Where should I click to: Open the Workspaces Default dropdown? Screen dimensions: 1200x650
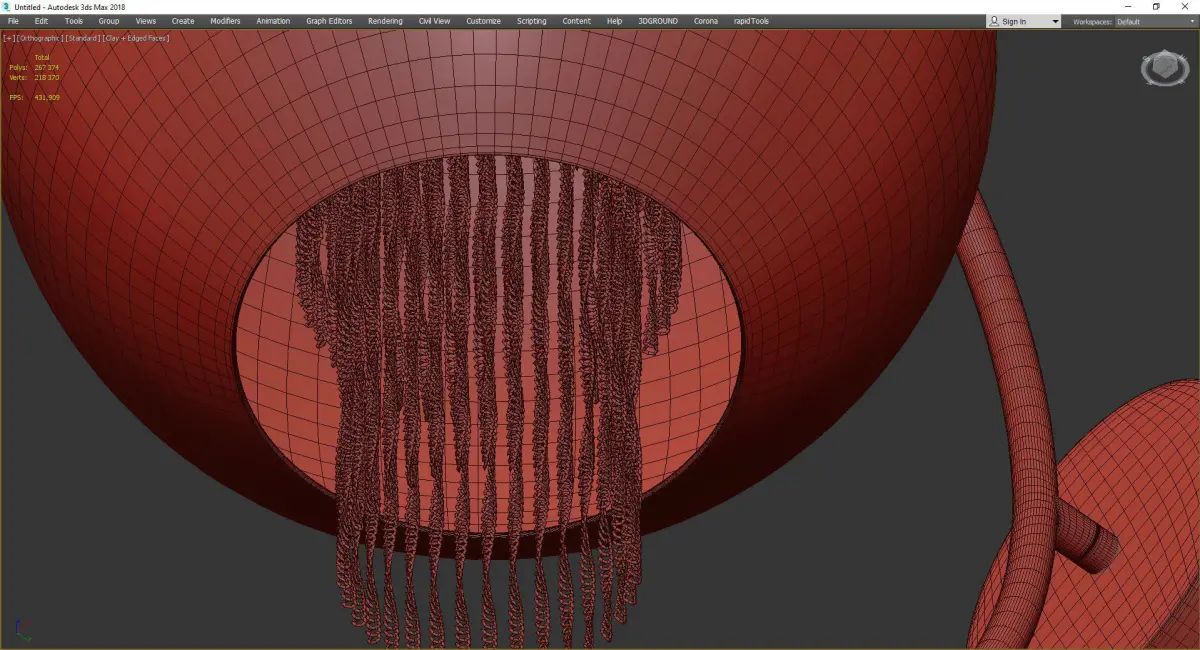pyautogui.click(x=1156, y=21)
